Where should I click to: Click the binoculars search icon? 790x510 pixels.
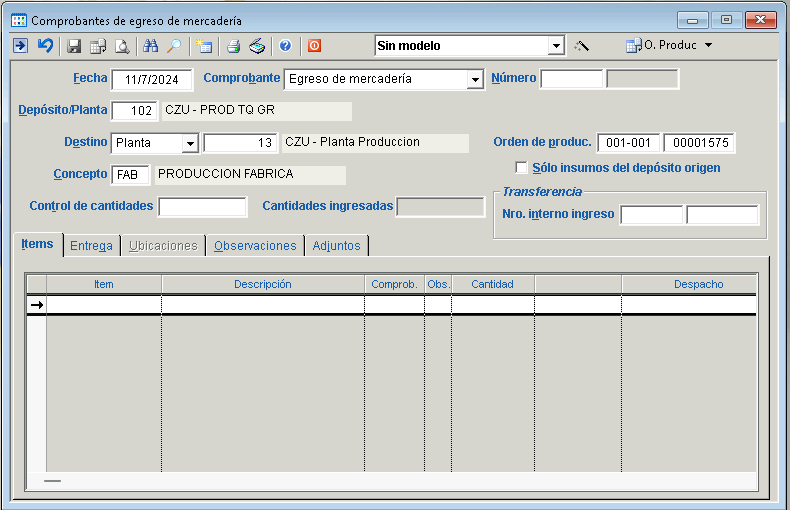pos(151,46)
